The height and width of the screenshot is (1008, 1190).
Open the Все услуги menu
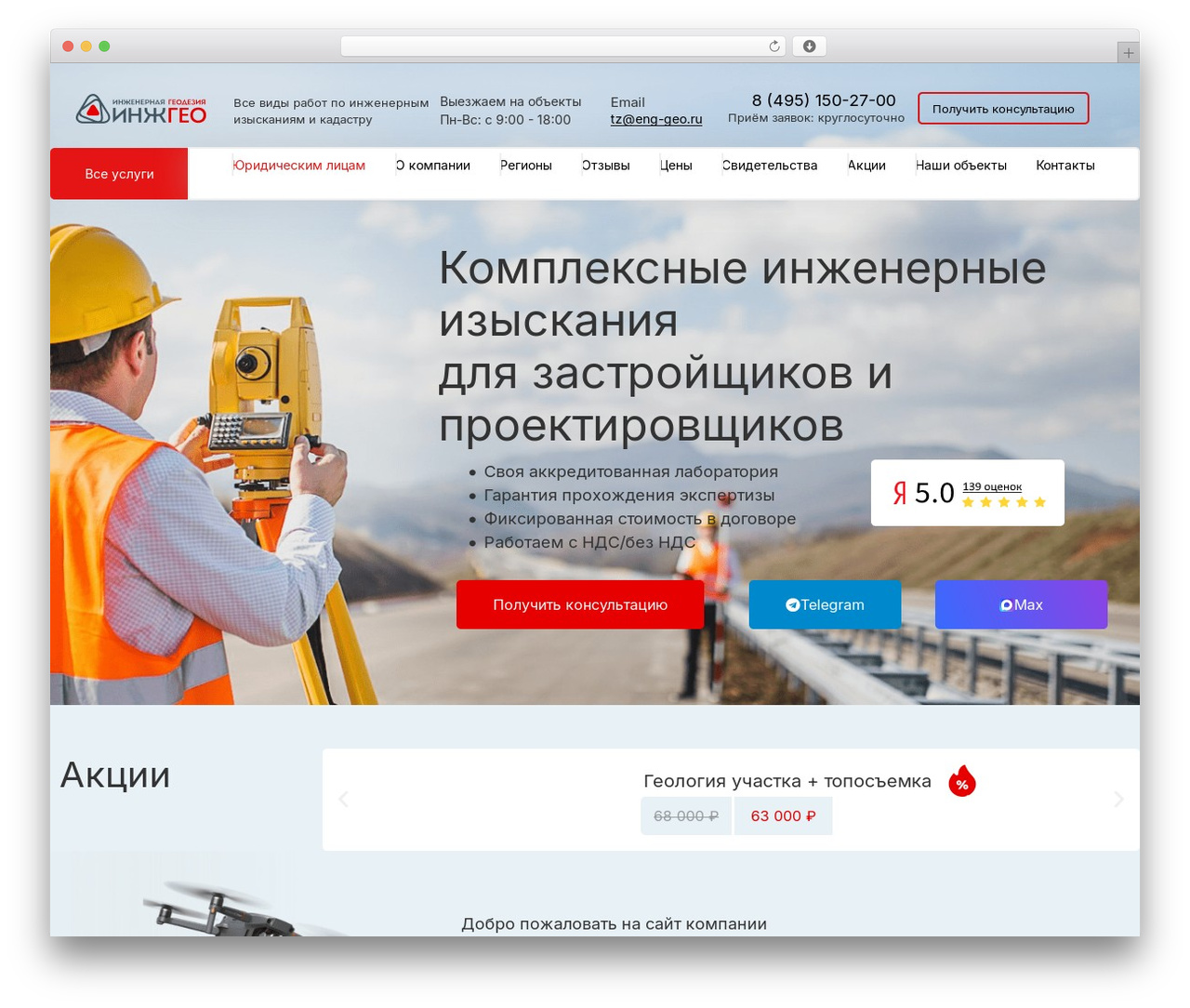[119, 174]
